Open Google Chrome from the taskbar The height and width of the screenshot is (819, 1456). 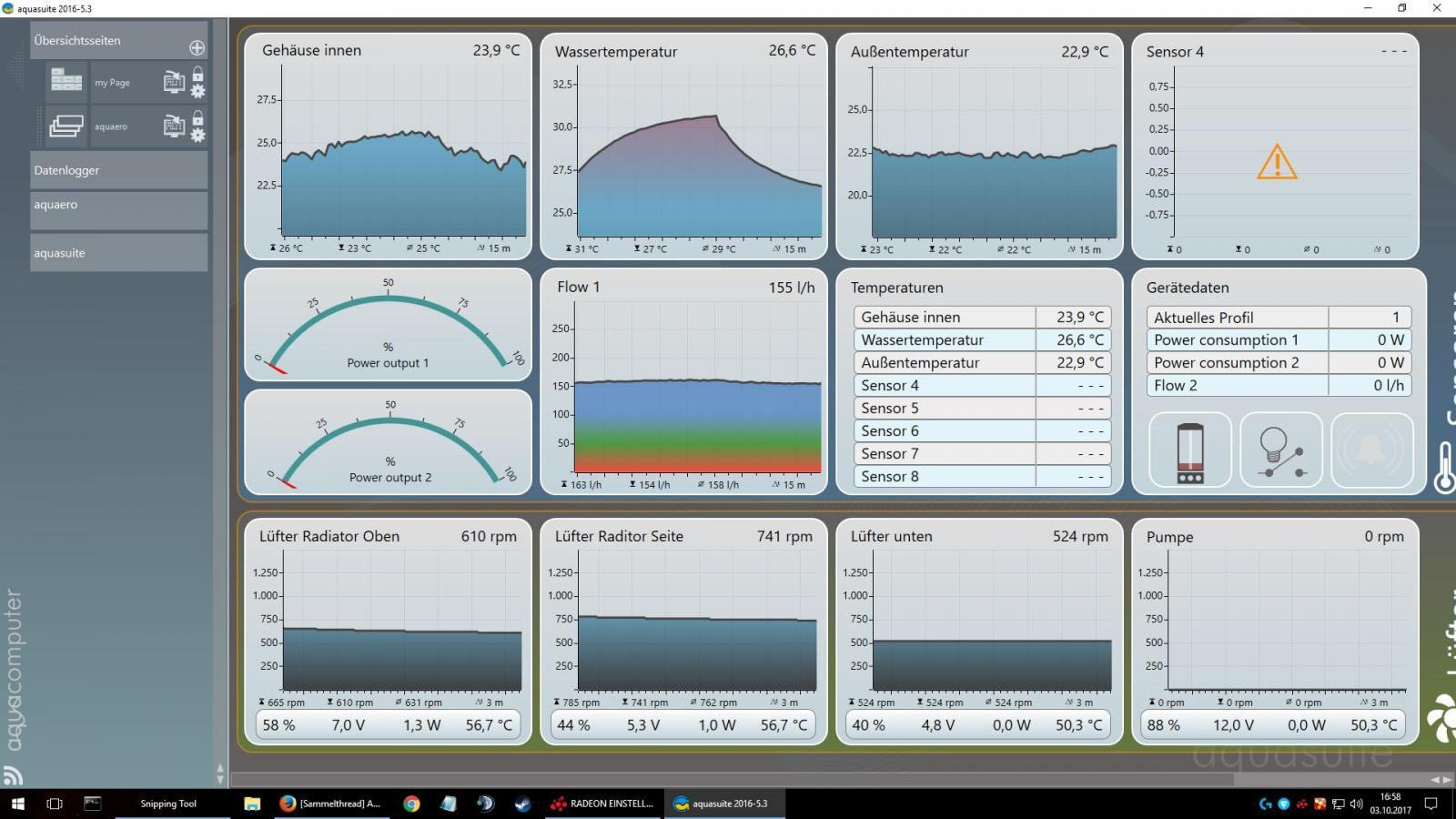pos(411,804)
